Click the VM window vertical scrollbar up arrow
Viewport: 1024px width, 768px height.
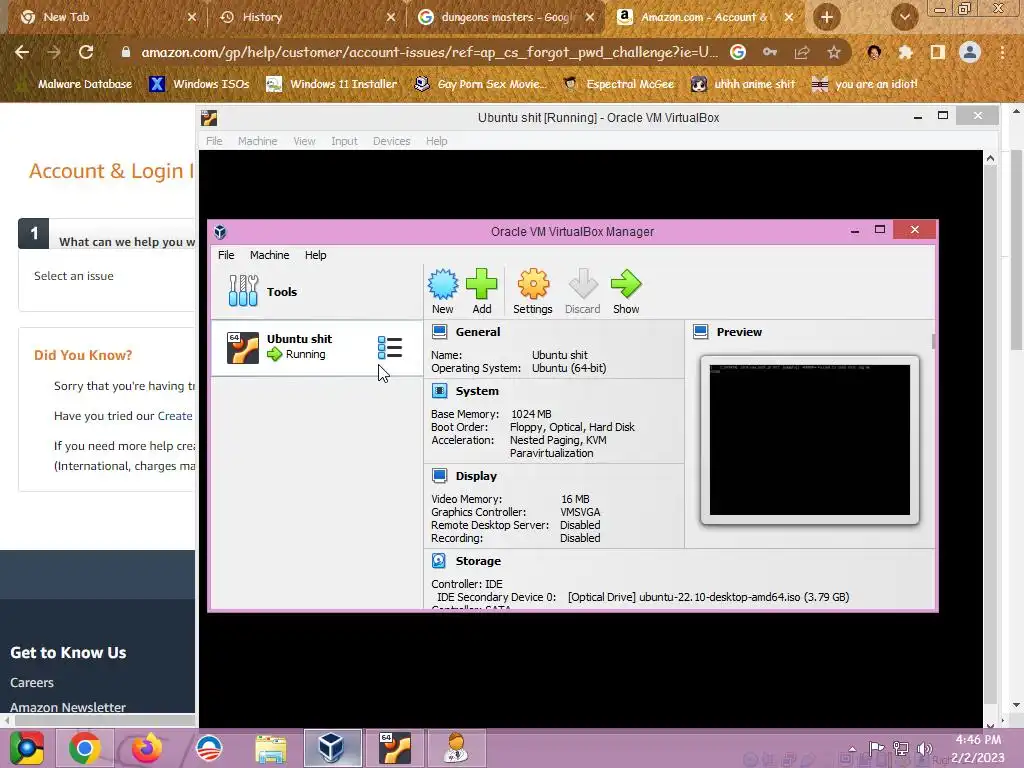coord(990,158)
